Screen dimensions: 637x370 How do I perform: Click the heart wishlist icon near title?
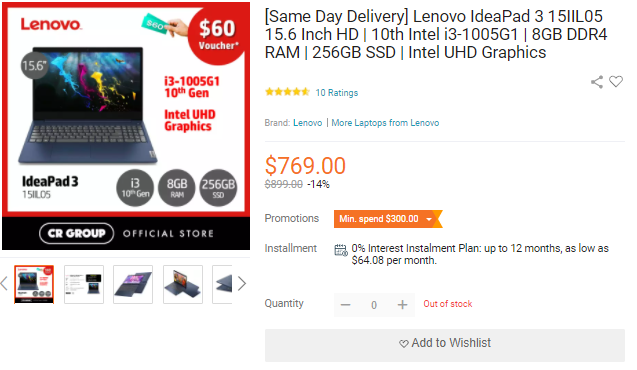point(616,82)
